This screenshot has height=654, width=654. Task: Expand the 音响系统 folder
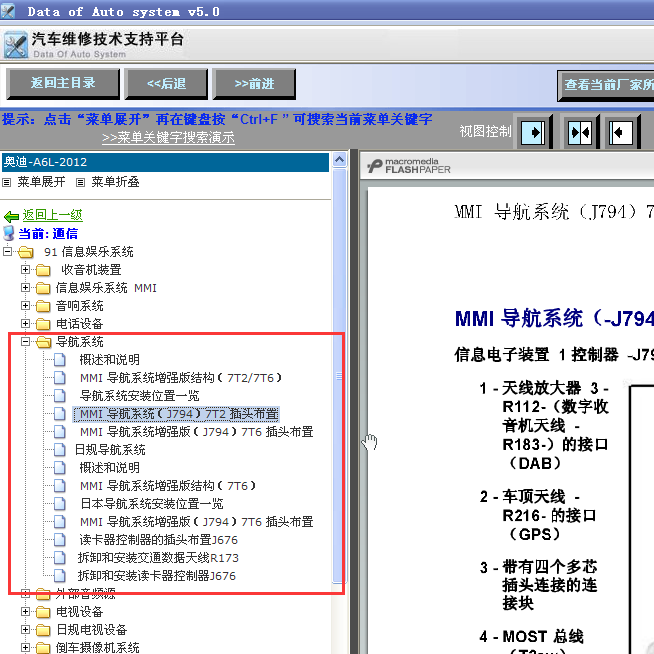click(x=25, y=306)
